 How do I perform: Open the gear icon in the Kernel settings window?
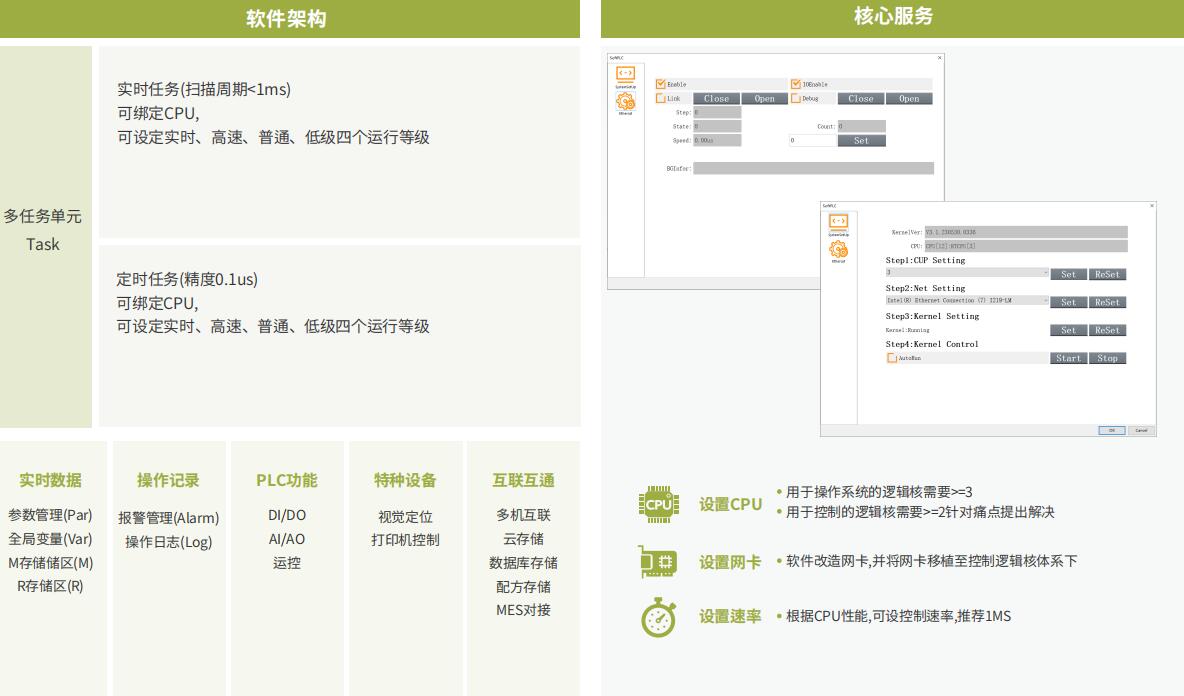click(x=838, y=249)
